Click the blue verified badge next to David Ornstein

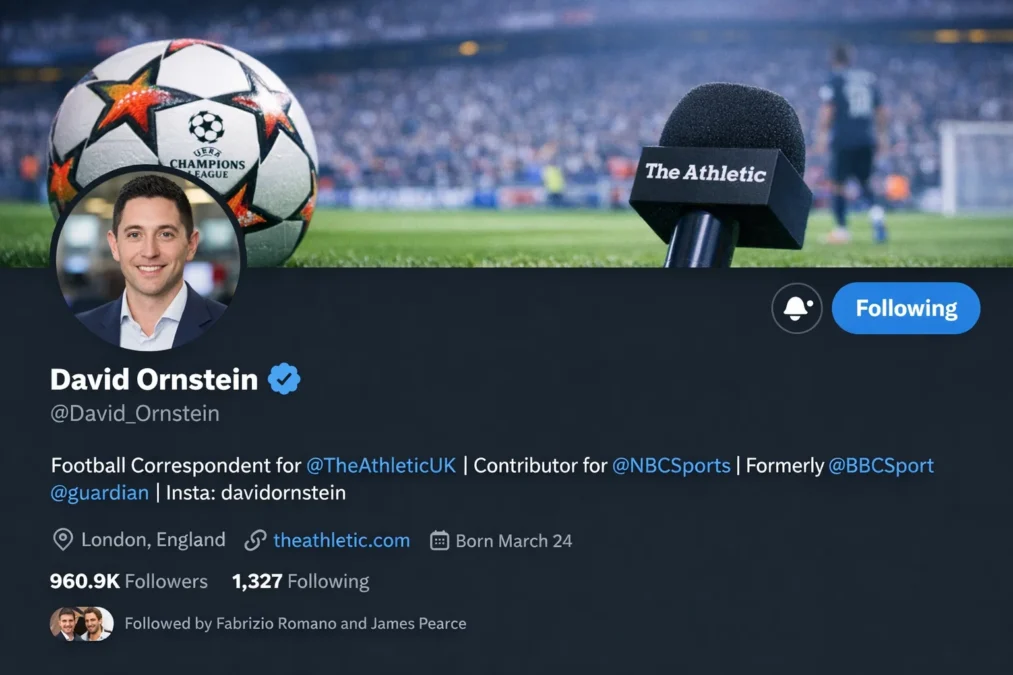(x=283, y=379)
